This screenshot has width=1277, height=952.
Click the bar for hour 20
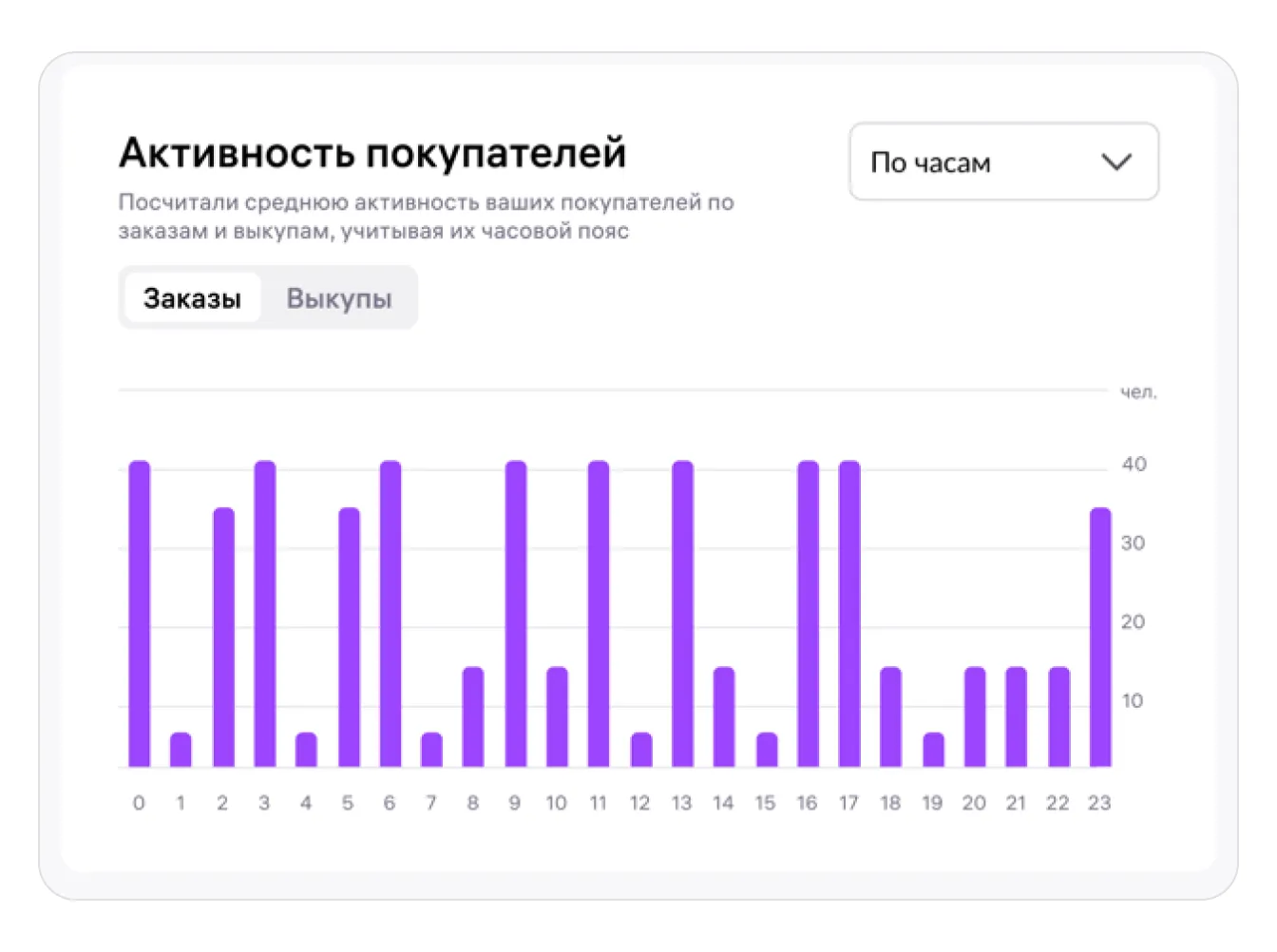point(975,717)
